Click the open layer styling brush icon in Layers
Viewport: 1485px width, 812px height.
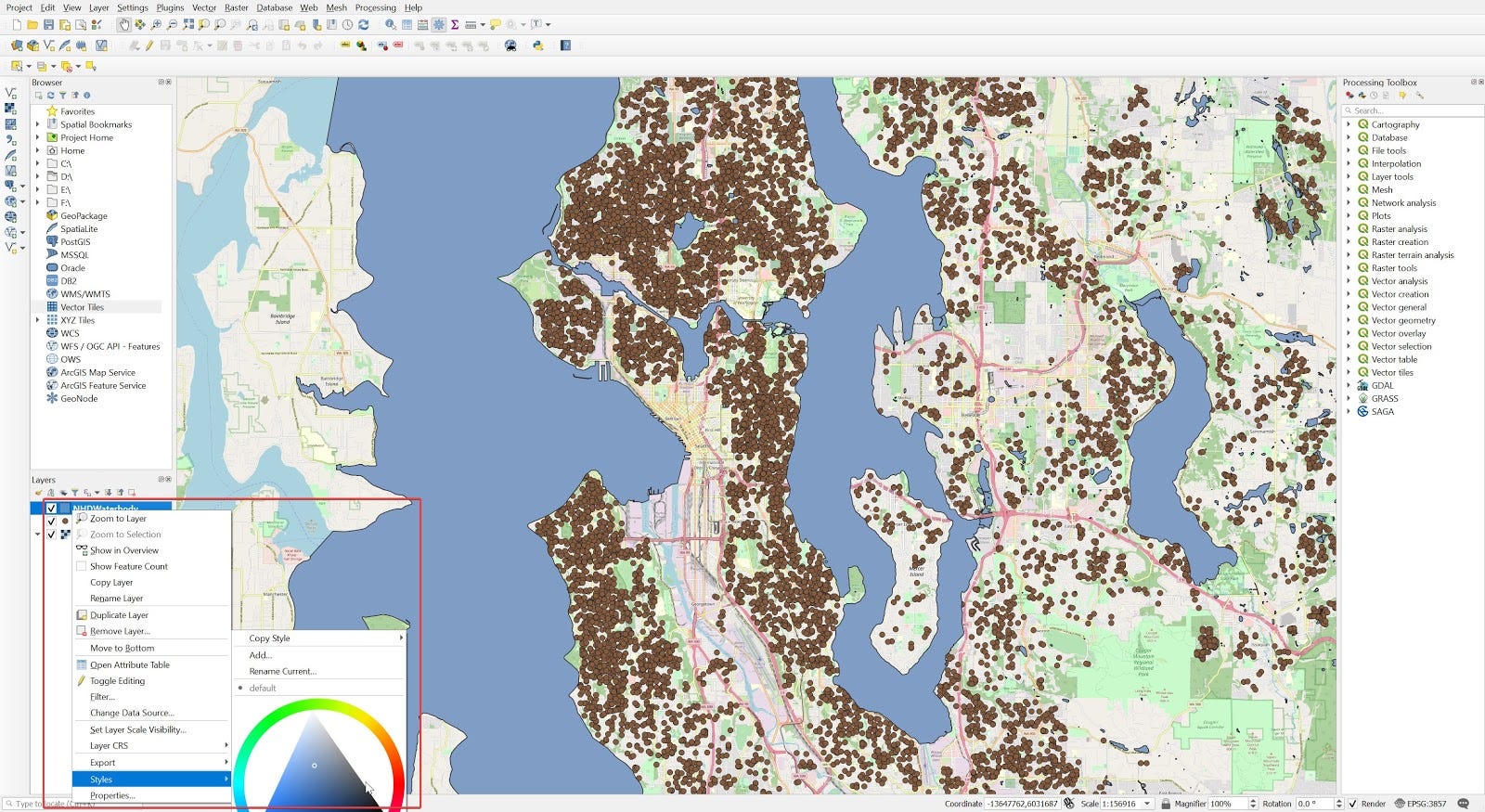tap(38, 493)
